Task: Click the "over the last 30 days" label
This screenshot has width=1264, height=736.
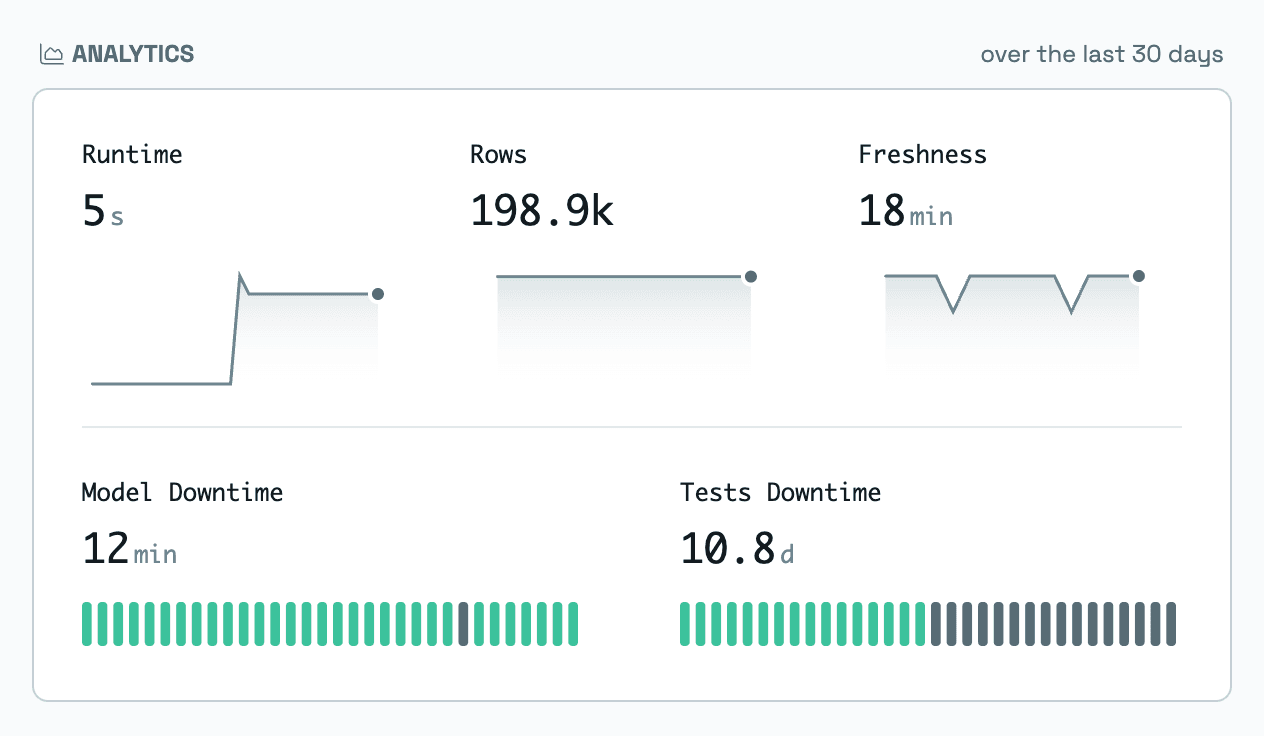Action: (1101, 54)
